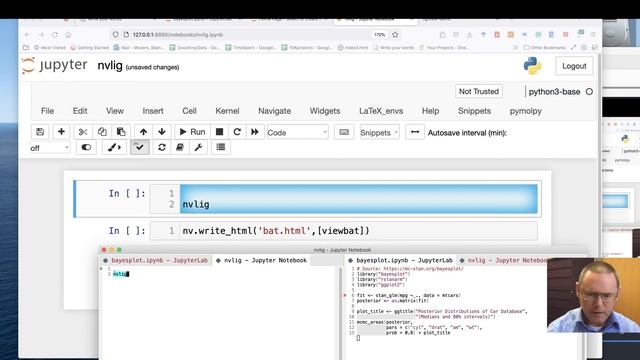640x360 pixels.
Task: Open the Kernel menu
Action: (x=227, y=111)
